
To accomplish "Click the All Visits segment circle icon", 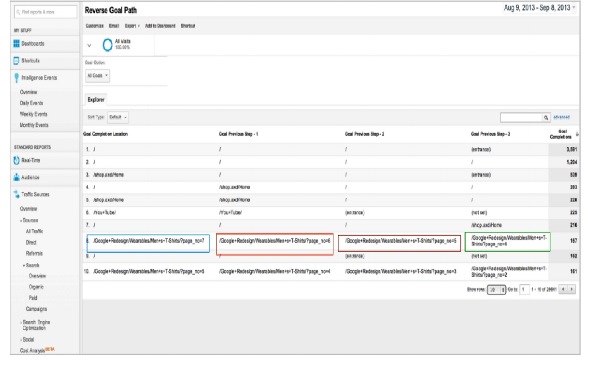I will point(108,45).
